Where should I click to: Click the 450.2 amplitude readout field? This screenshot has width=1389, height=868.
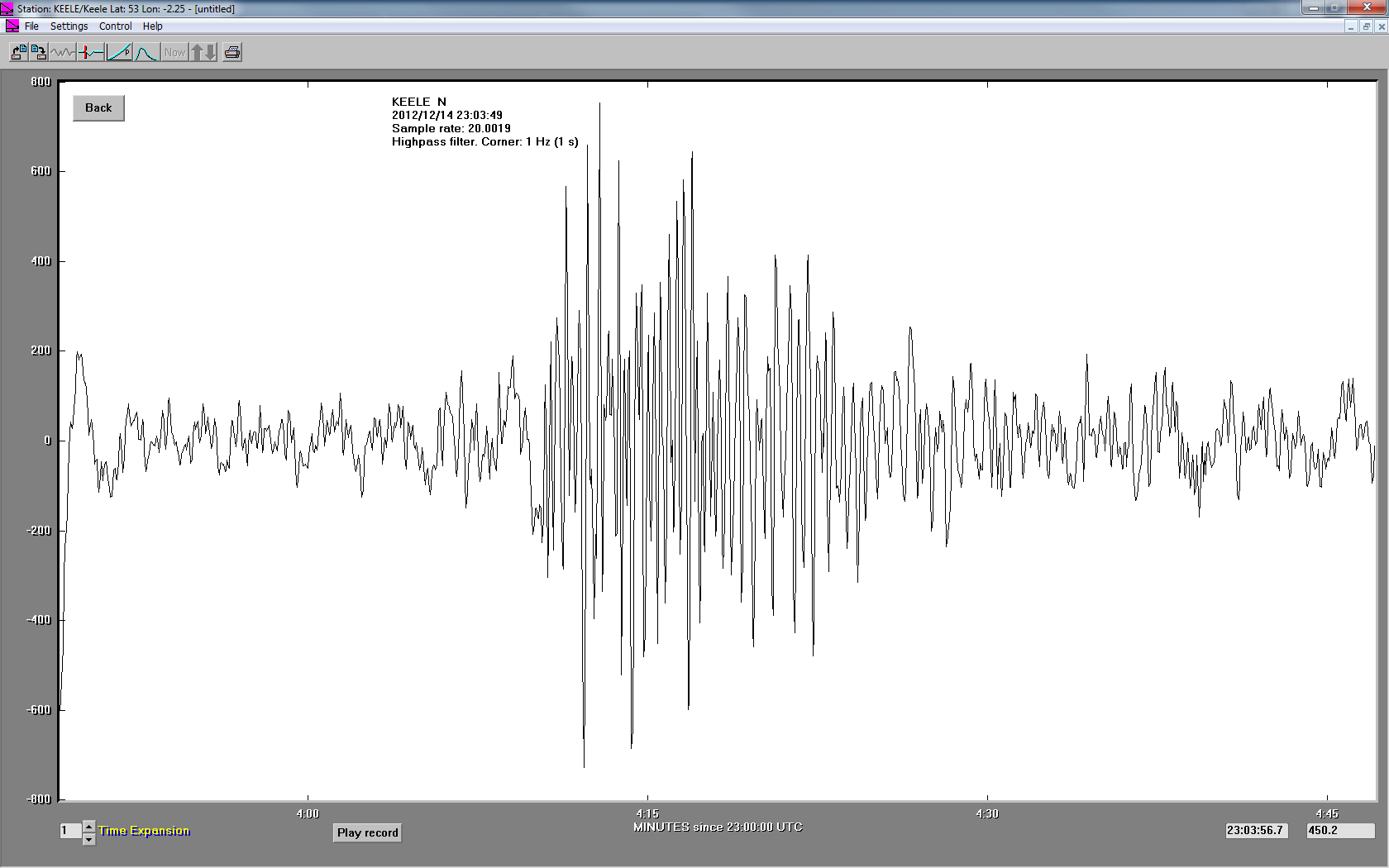(x=1340, y=831)
